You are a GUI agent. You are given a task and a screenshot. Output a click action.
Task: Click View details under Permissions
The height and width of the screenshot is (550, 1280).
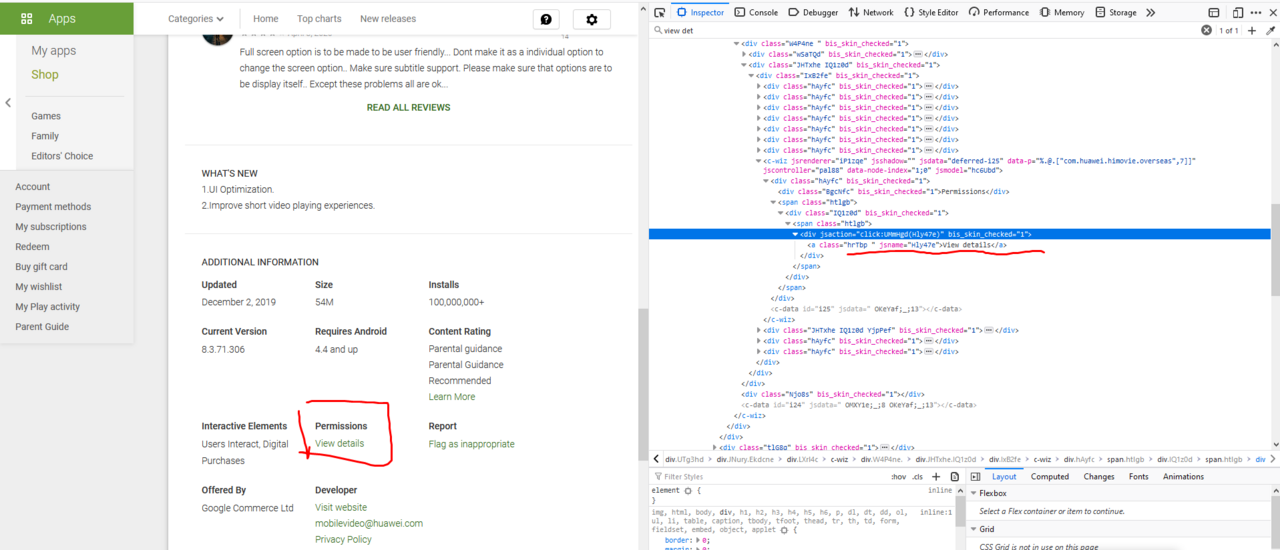coord(339,443)
